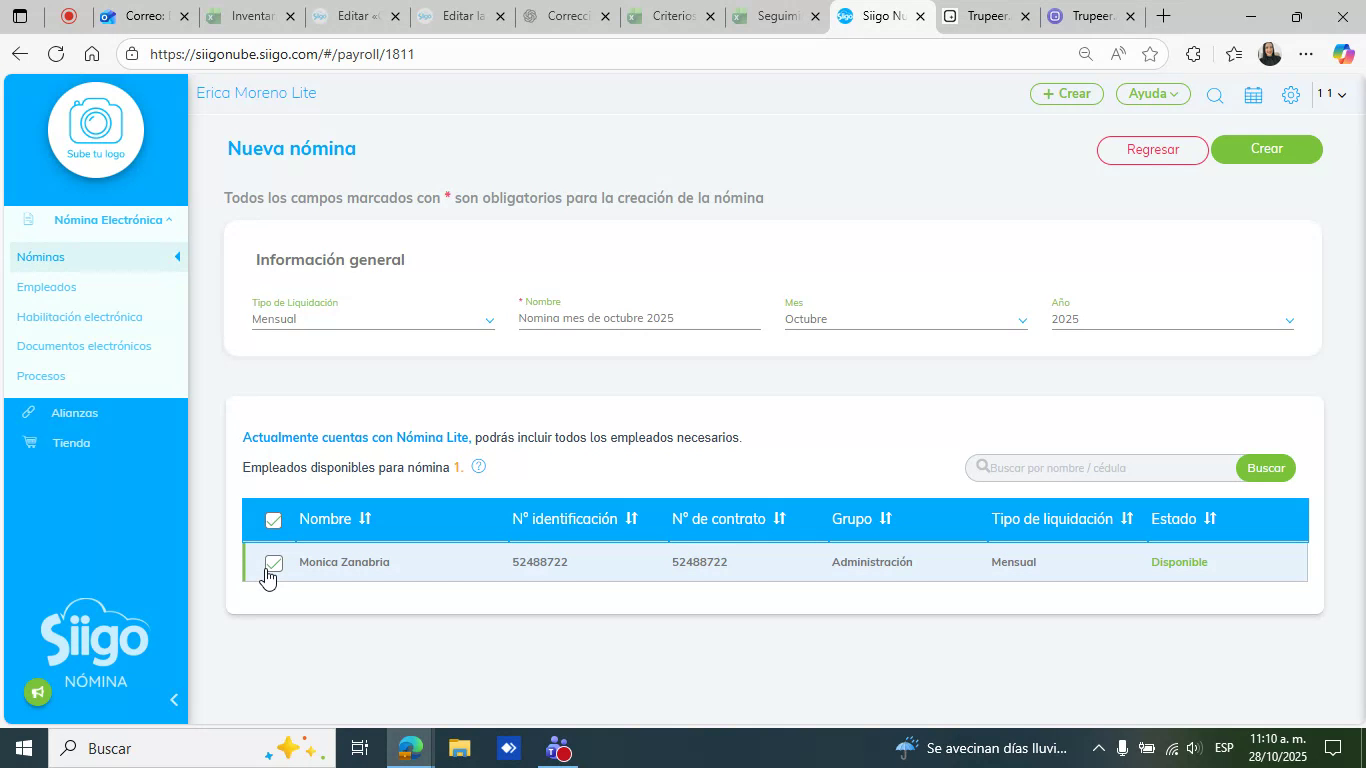Open File Explorer from the taskbar

pyautogui.click(x=459, y=748)
